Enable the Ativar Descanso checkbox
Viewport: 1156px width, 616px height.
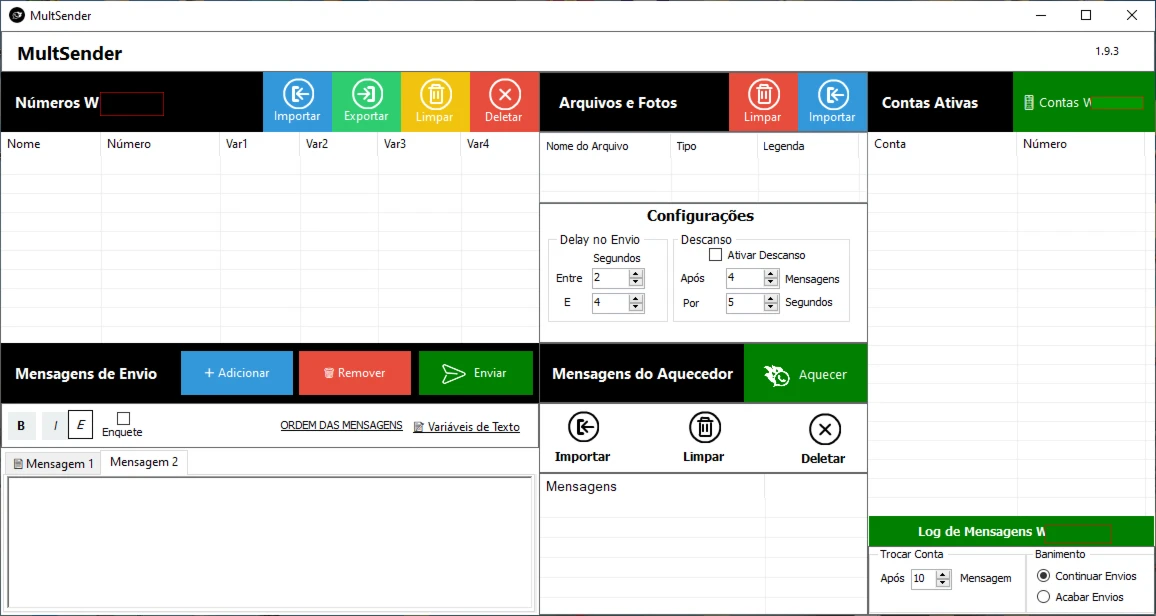tap(715, 255)
